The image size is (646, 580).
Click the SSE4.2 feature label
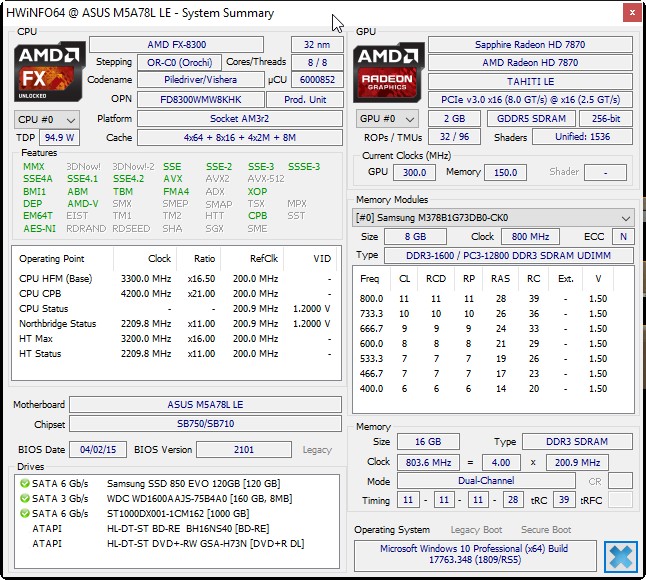129,179
